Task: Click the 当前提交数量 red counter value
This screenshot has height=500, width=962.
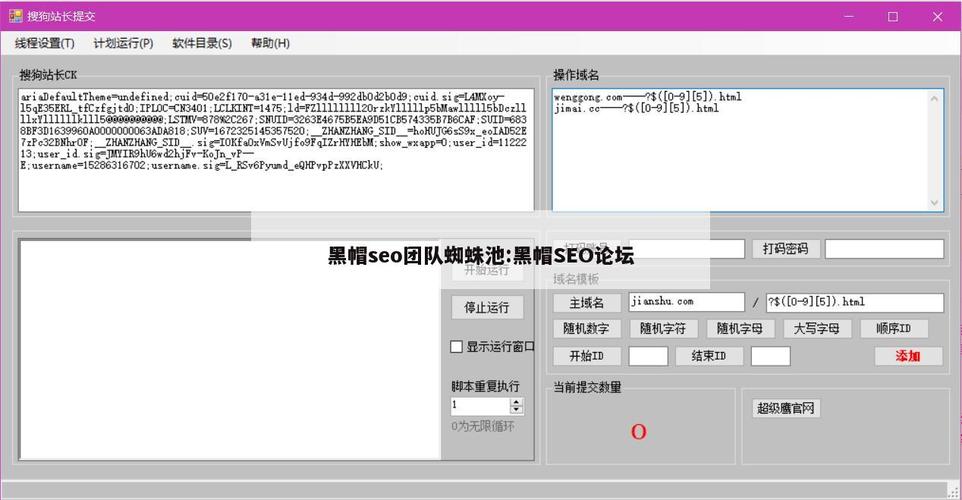Action: 638,432
